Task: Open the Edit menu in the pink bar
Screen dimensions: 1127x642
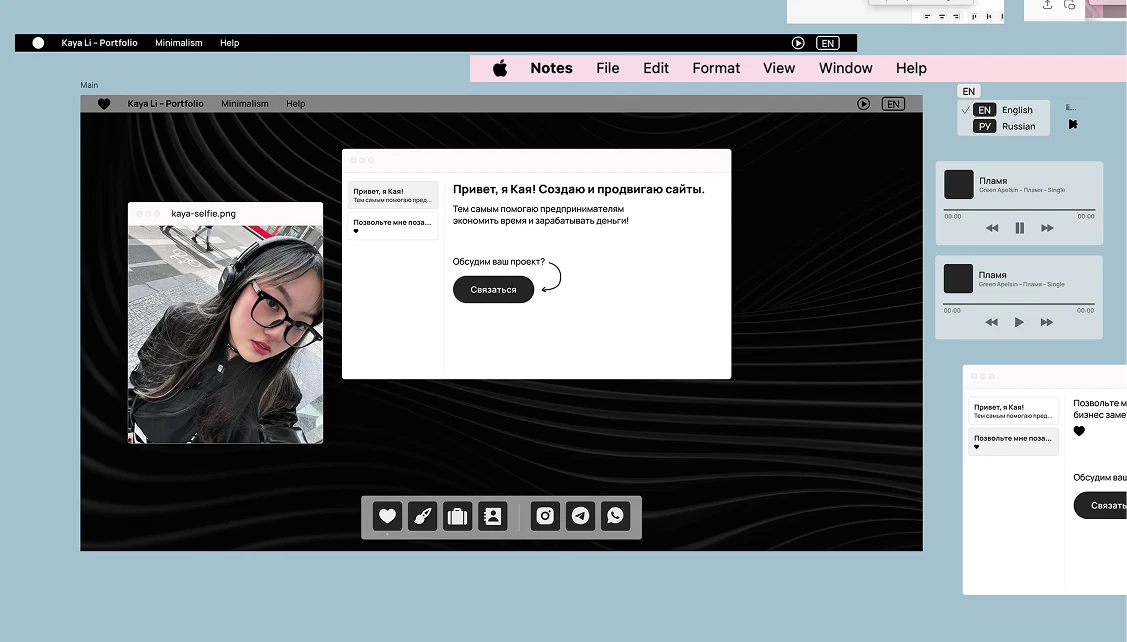Action: pos(656,68)
